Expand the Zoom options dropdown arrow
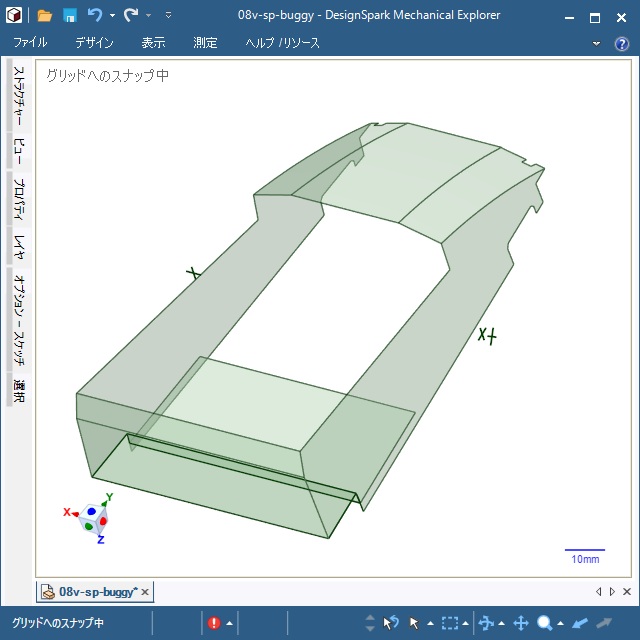This screenshot has width=640, height=640. pos(561,624)
